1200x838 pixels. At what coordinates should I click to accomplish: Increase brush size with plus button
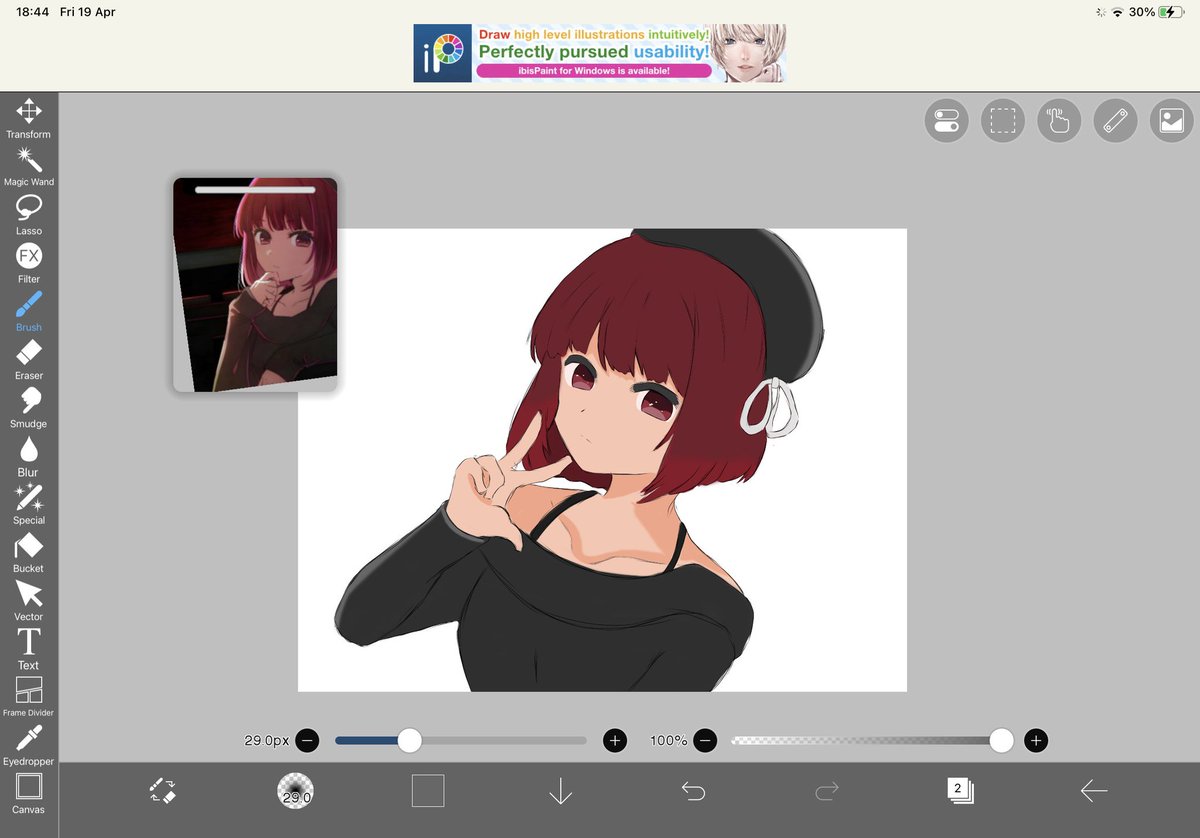pos(615,740)
